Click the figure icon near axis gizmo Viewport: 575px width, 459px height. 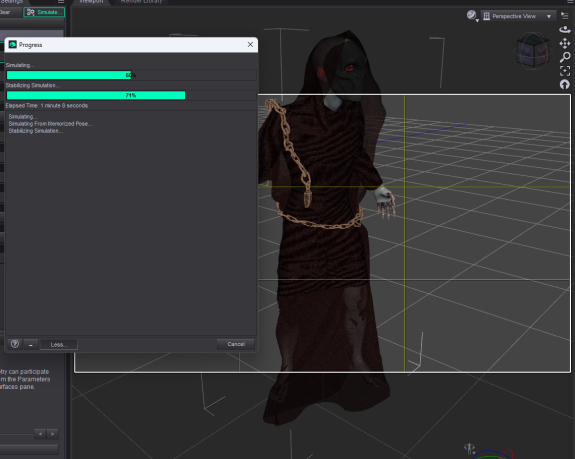point(469,448)
